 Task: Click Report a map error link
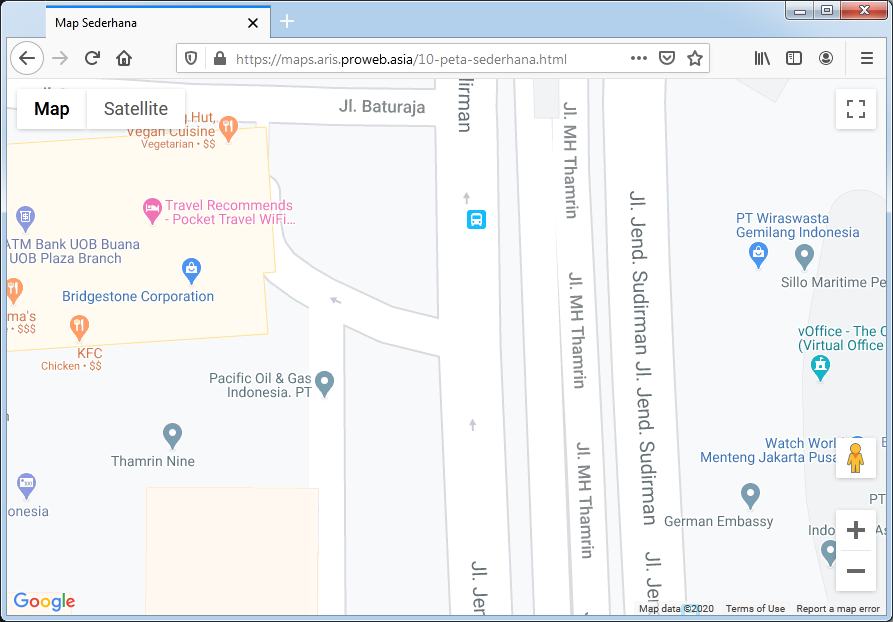[x=838, y=609]
